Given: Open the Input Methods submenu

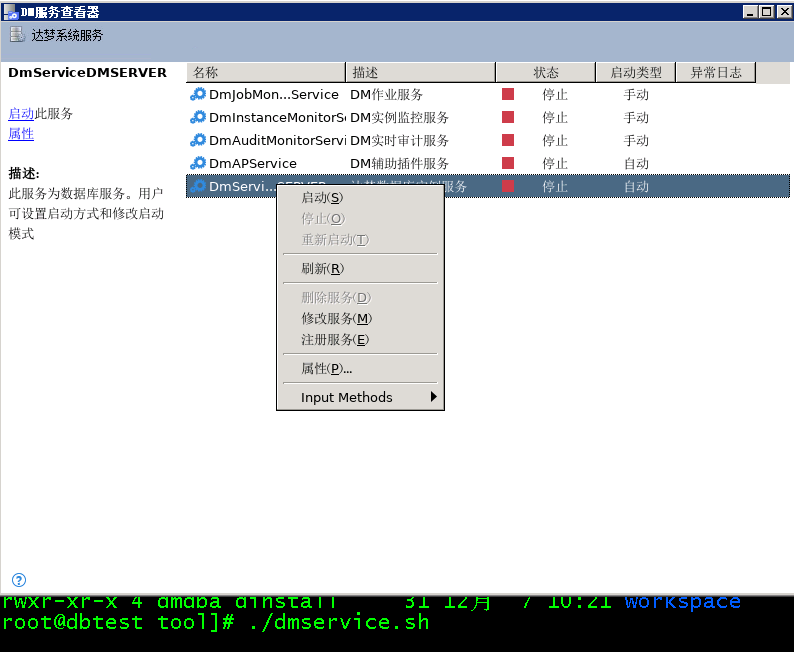Looking at the screenshot, I should click(x=360, y=397).
